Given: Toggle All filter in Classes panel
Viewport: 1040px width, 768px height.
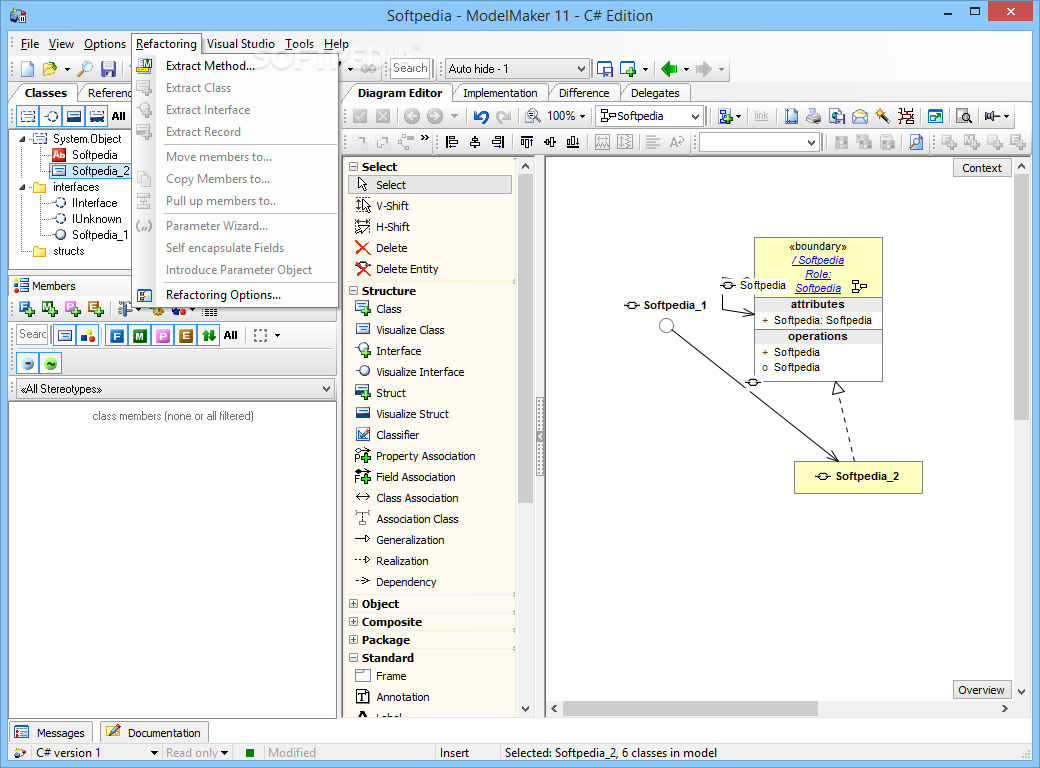Looking at the screenshot, I should (x=119, y=116).
